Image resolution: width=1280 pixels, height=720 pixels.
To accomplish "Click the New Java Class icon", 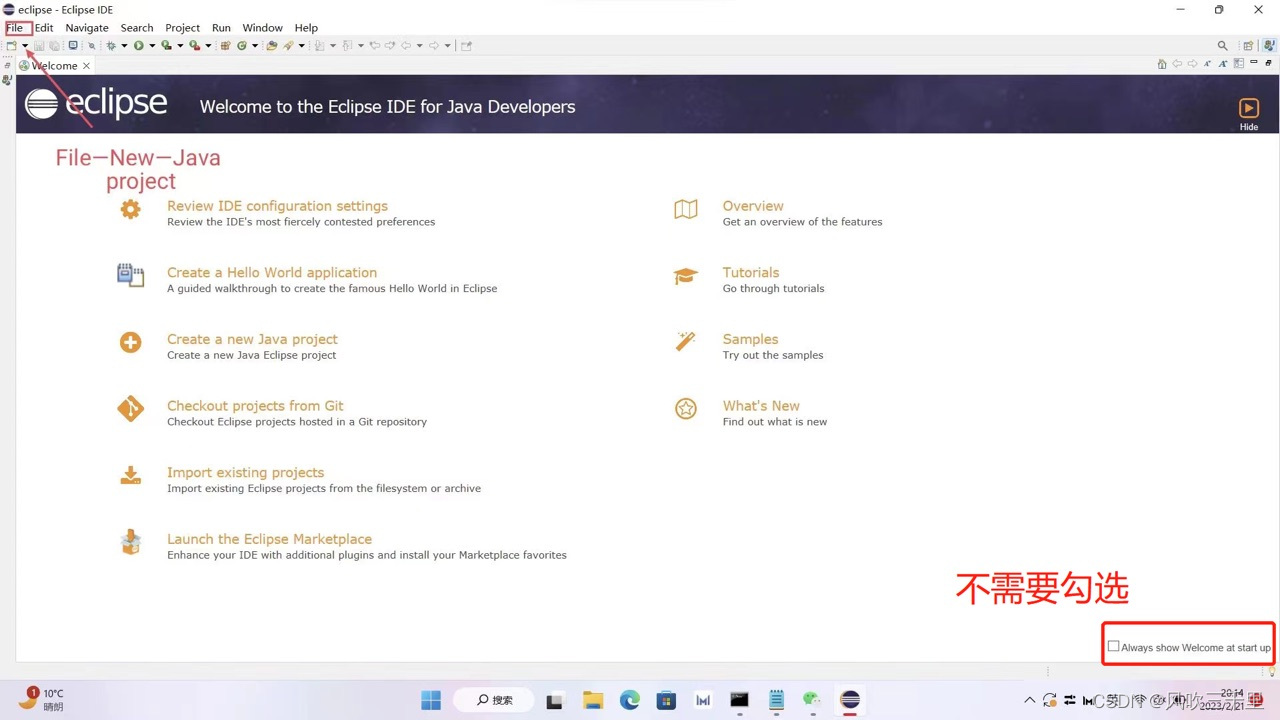I will (242, 45).
